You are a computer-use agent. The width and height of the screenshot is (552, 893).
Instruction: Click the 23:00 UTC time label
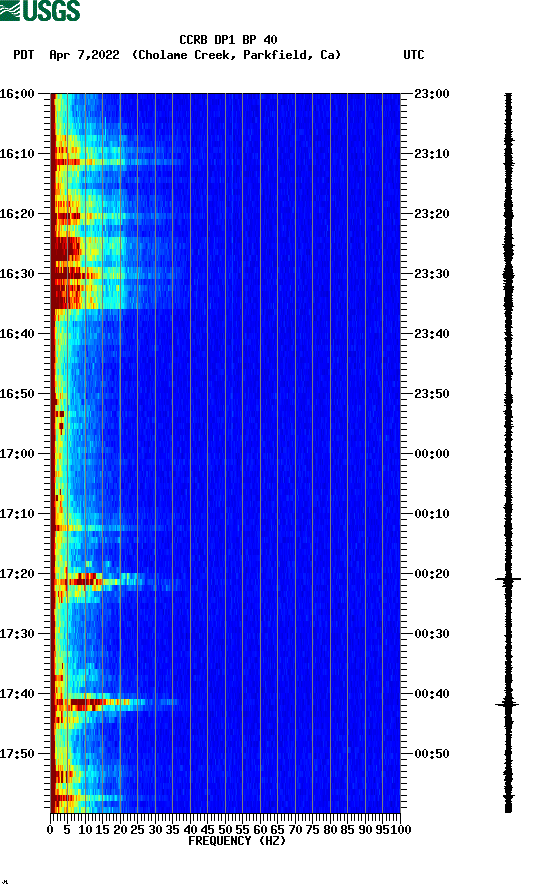point(432,93)
